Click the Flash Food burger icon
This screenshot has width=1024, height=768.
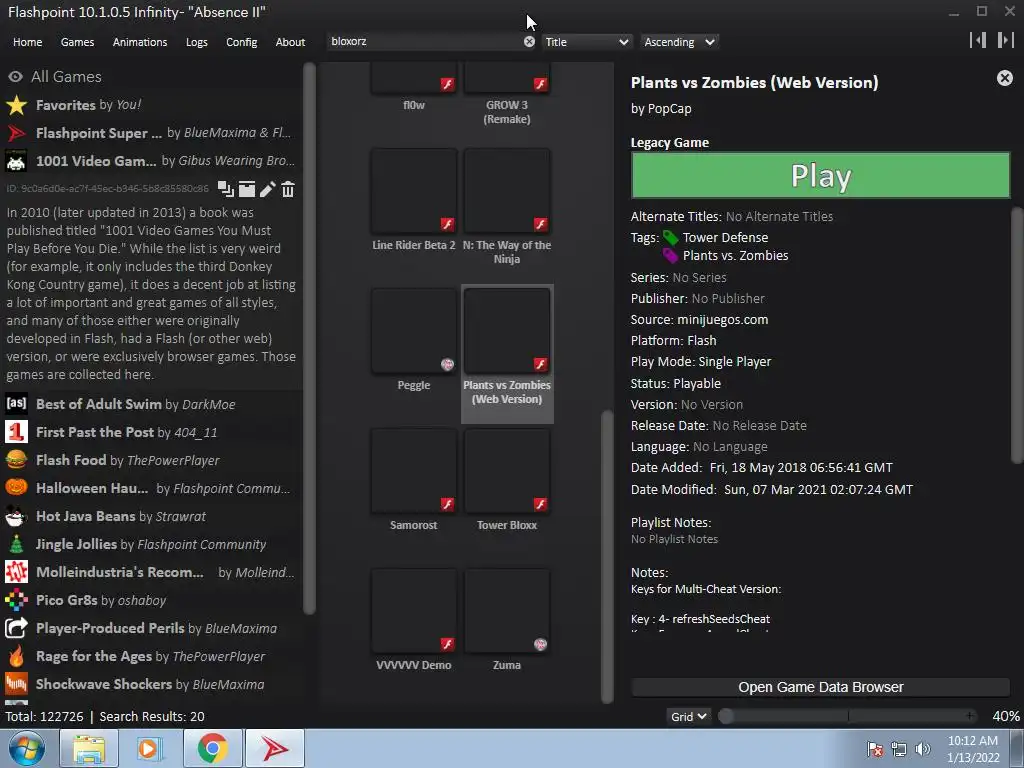[x=16, y=460]
